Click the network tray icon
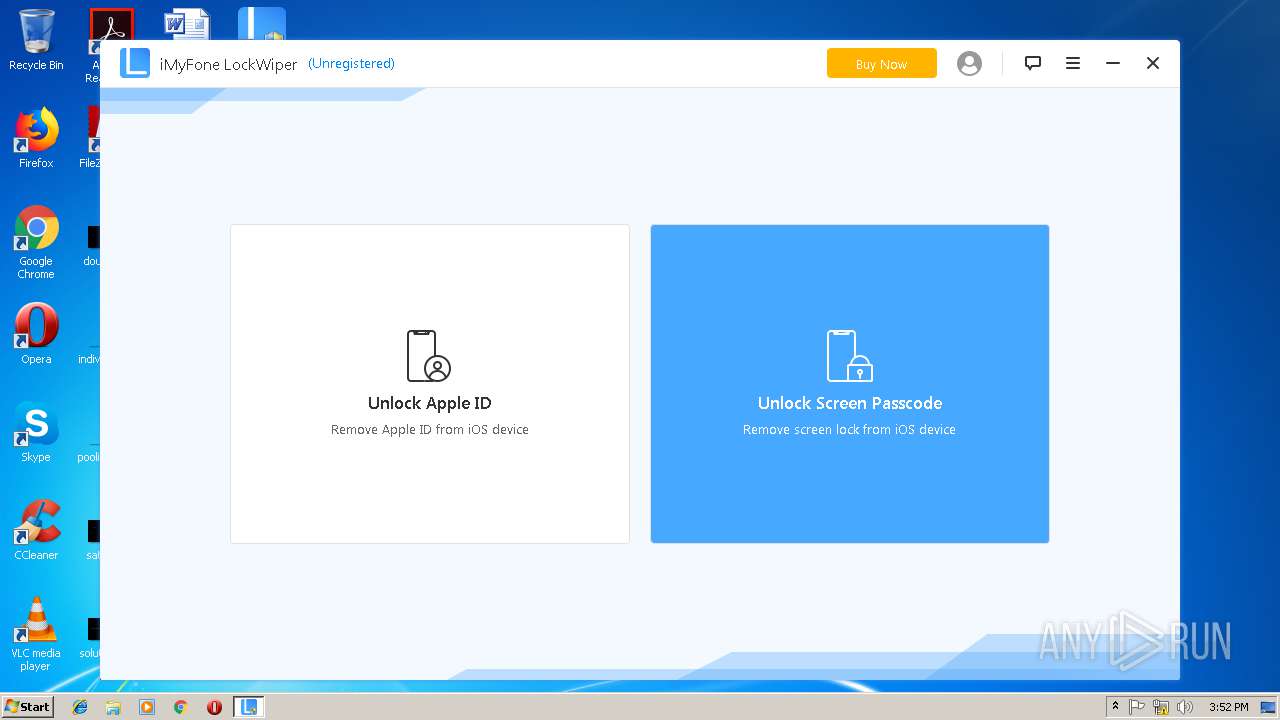Screen dimensions: 1280x720 coord(1161,707)
